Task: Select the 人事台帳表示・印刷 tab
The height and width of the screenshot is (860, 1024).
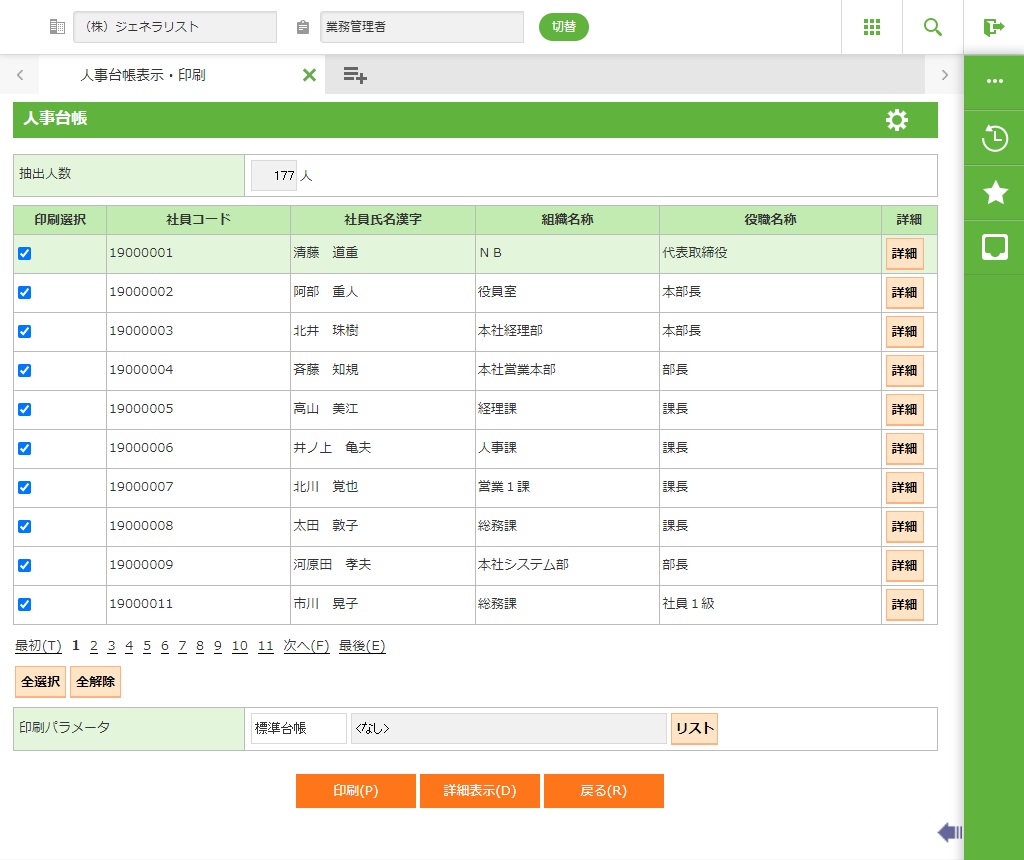Action: coord(143,75)
